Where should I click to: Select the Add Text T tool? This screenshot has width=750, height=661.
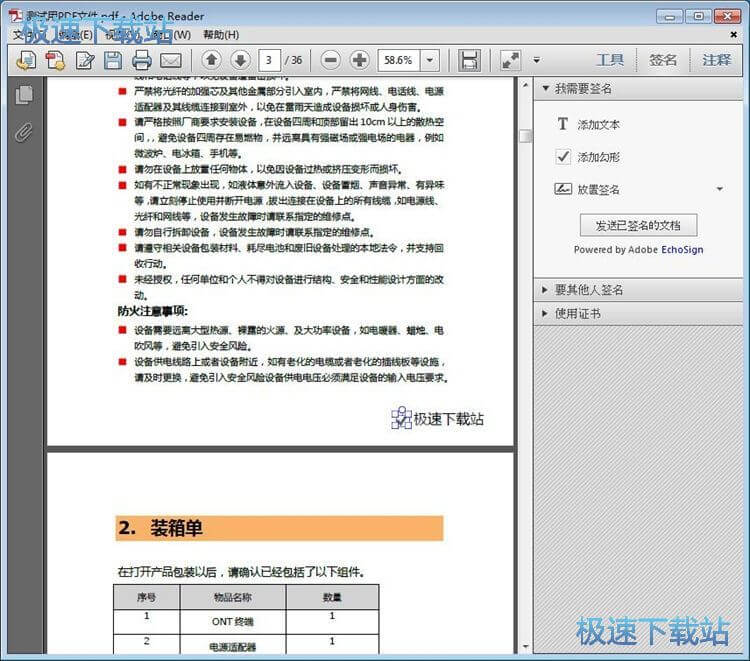(562, 124)
